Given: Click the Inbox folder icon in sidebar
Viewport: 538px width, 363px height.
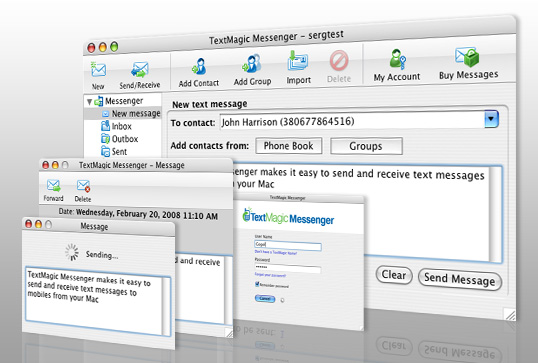Looking at the screenshot, I should pos(105,126).
